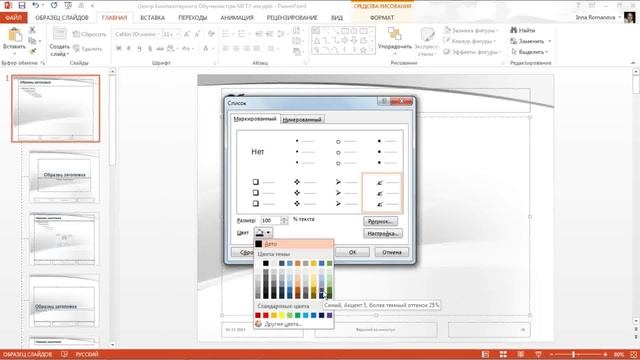Open the ВСТАВКА ribbon tab
Image resolution: width=640 pixels, height=360 pixels.
click(152, 18)
